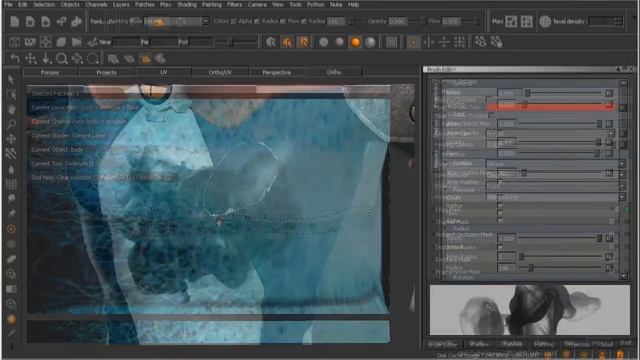This screenshot has width=640, height=360.
Task: Toggle the Flow checkbox in the brush toolbar
Action: 304,21
